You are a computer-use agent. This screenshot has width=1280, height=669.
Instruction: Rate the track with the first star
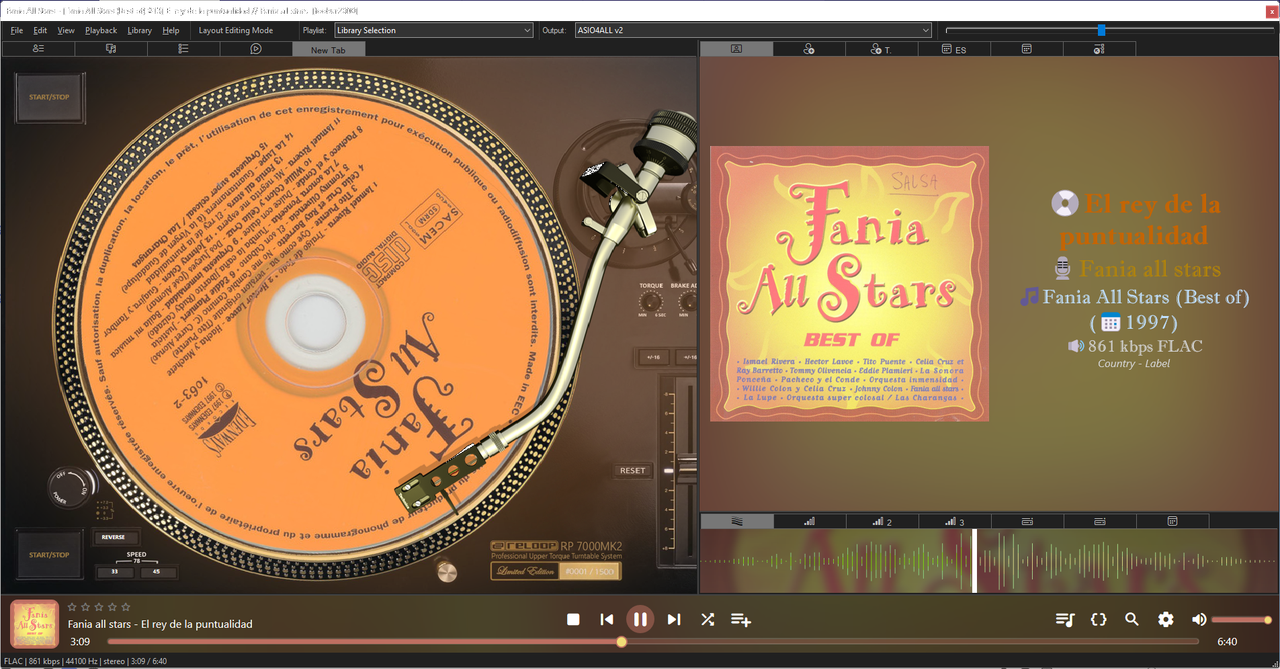(x=73, y=607)
